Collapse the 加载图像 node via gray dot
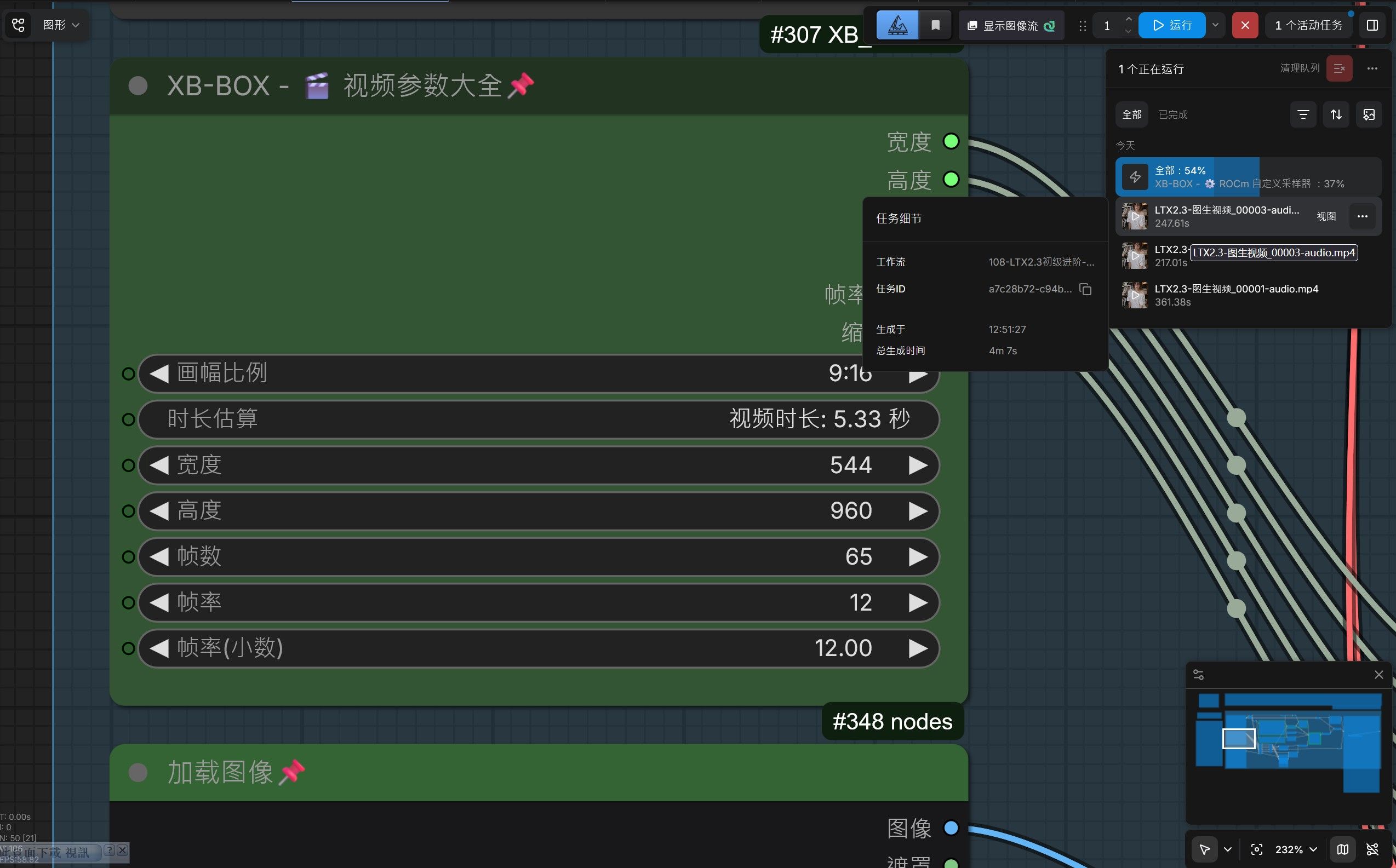1396x868 pixels. pos(138,772)
